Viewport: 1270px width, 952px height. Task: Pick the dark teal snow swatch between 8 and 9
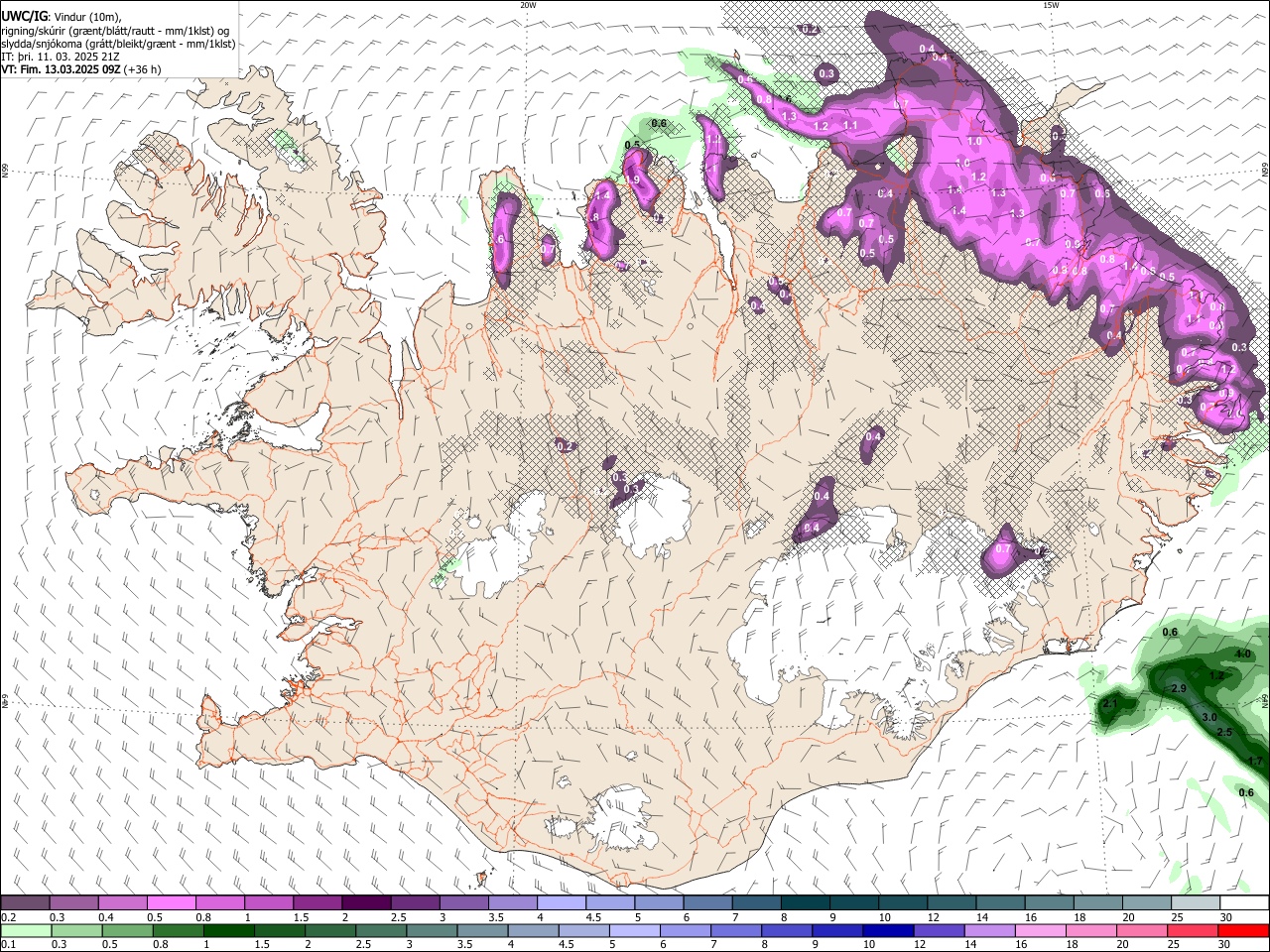click(x=804, y=903)
